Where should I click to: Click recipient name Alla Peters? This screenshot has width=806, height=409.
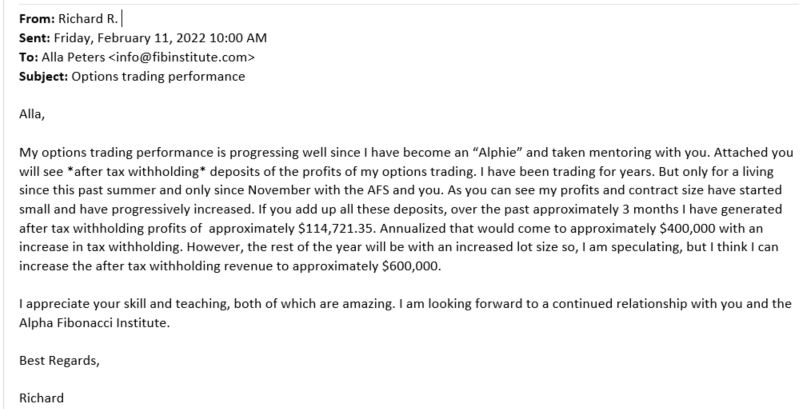[x=73, y=57]
